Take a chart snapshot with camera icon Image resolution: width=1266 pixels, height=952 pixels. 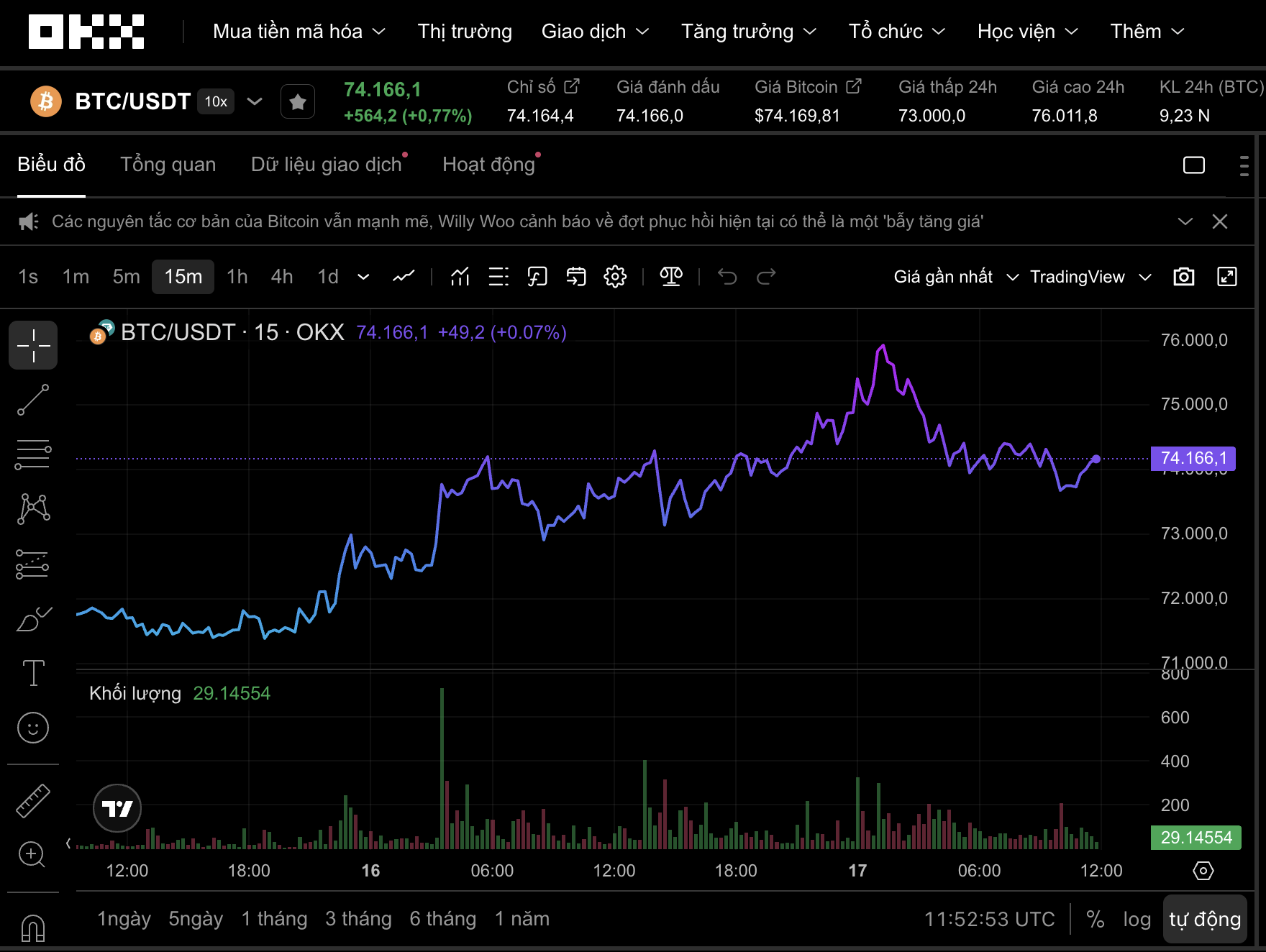coord(1183,277)
